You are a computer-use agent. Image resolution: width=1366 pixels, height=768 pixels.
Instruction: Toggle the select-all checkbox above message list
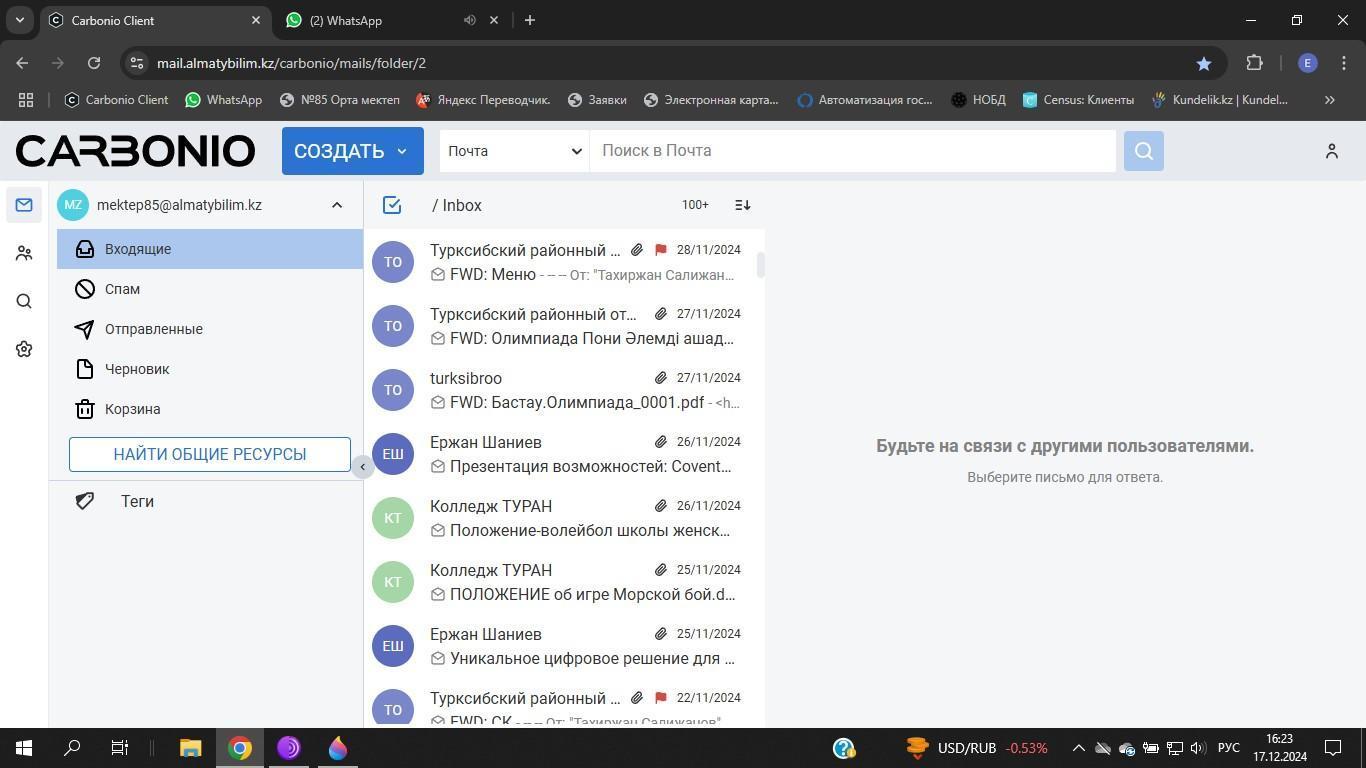[x=392, y=205]
